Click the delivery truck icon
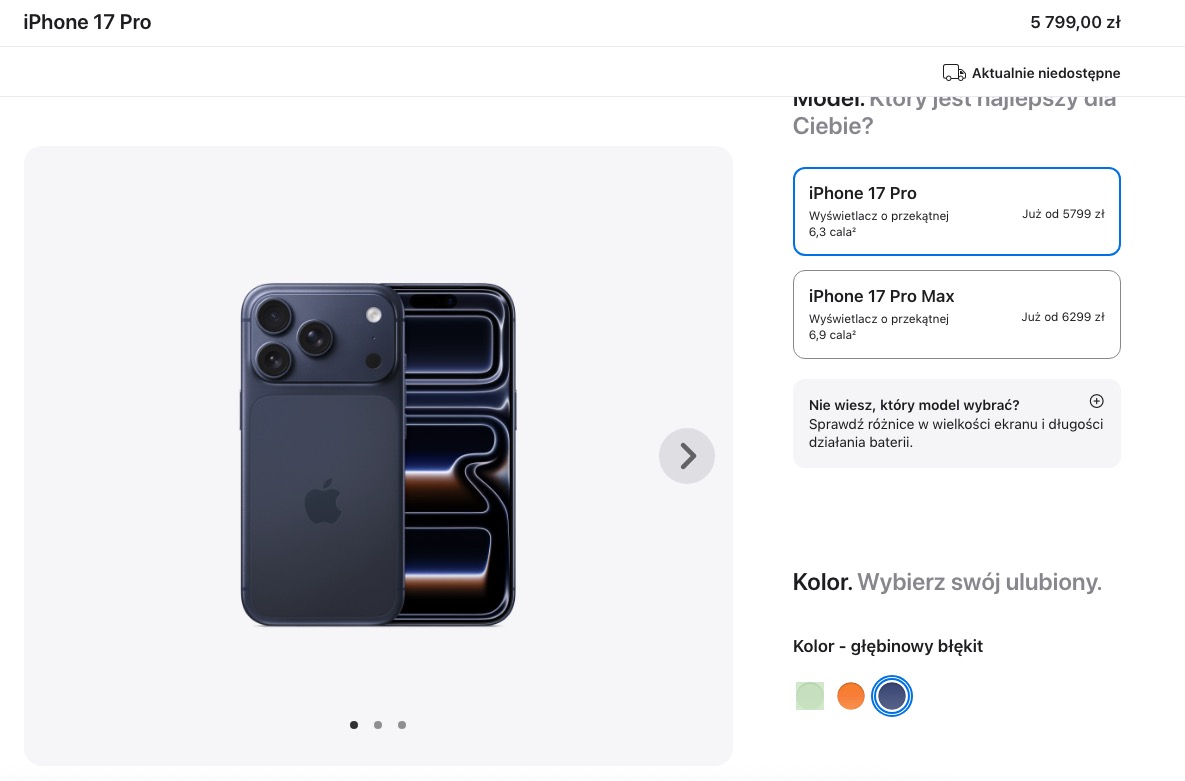This screenshot has height=781, width=1185. (954, 73)
